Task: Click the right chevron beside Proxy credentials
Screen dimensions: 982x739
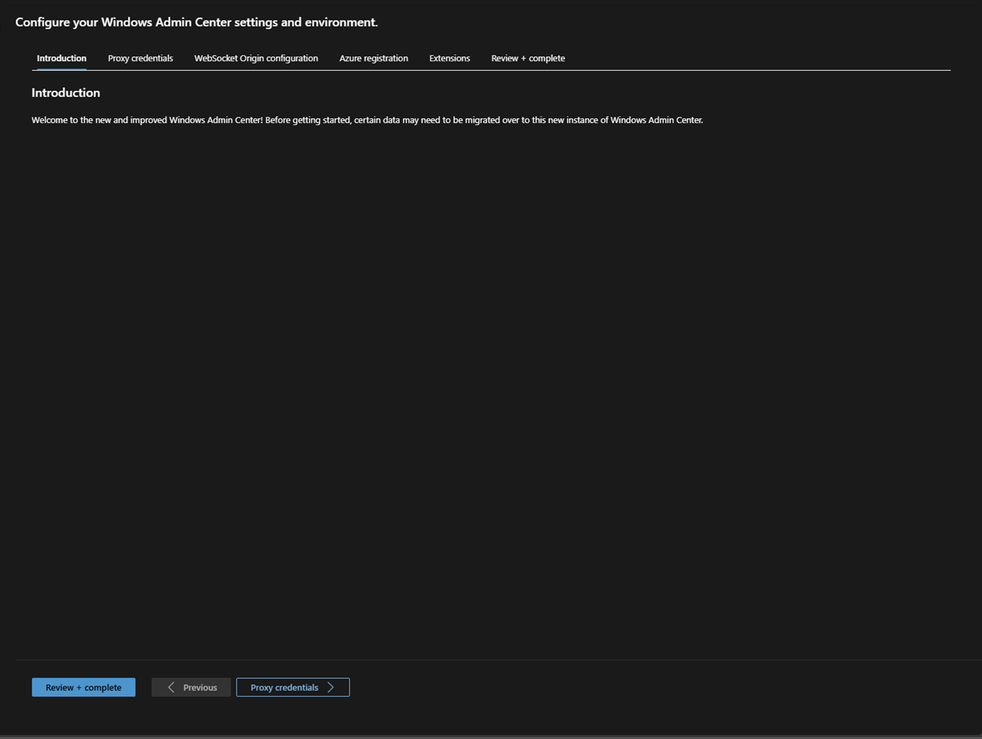Action: pyautogui.click(x=331, y=687)
